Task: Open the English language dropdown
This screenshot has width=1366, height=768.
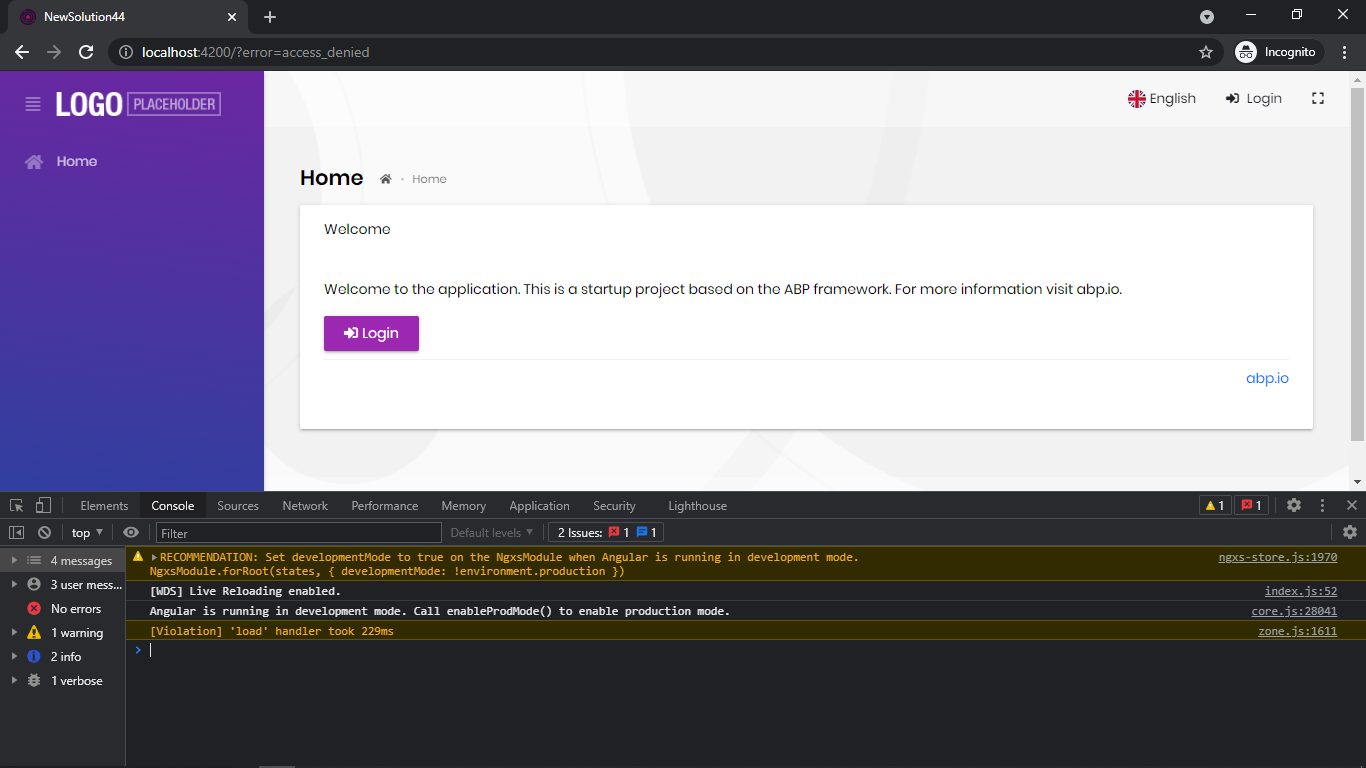Action: 1162,98
